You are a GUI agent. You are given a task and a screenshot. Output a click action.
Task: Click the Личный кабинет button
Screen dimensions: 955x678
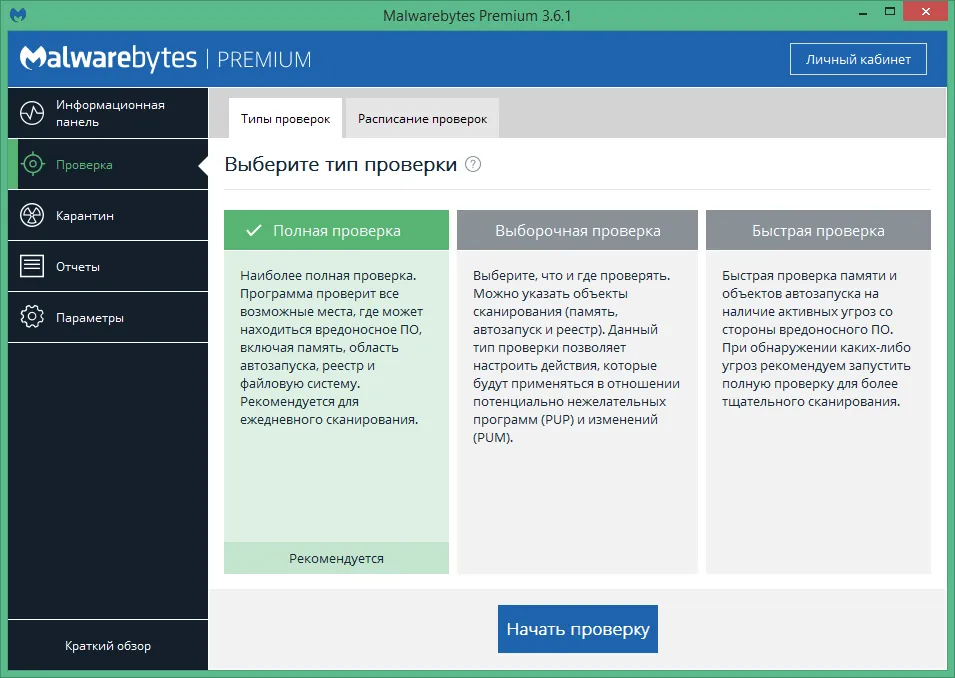click(858, 59)
